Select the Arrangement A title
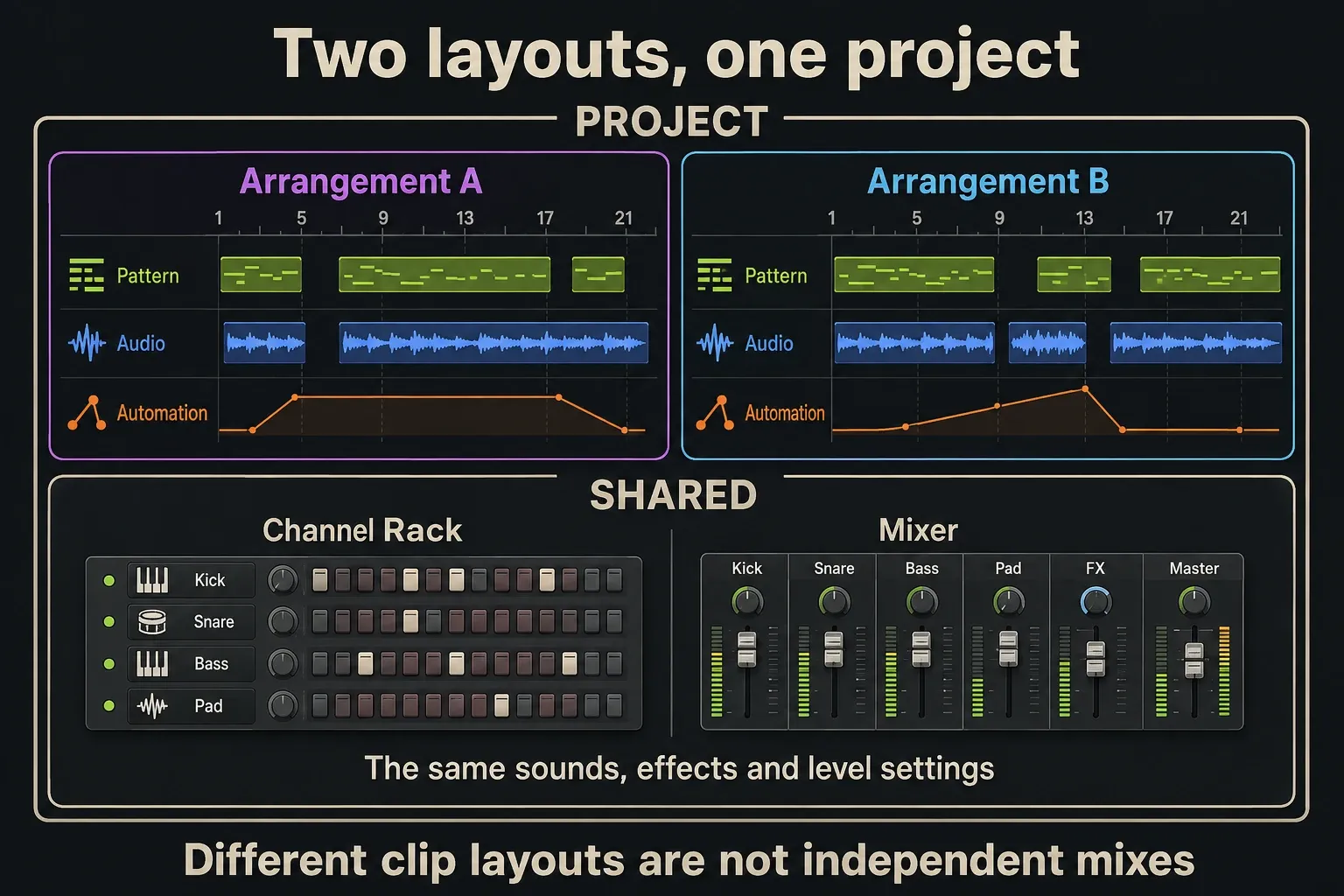Viewport: 1344px width, 896px height. [x=361, y=181]
